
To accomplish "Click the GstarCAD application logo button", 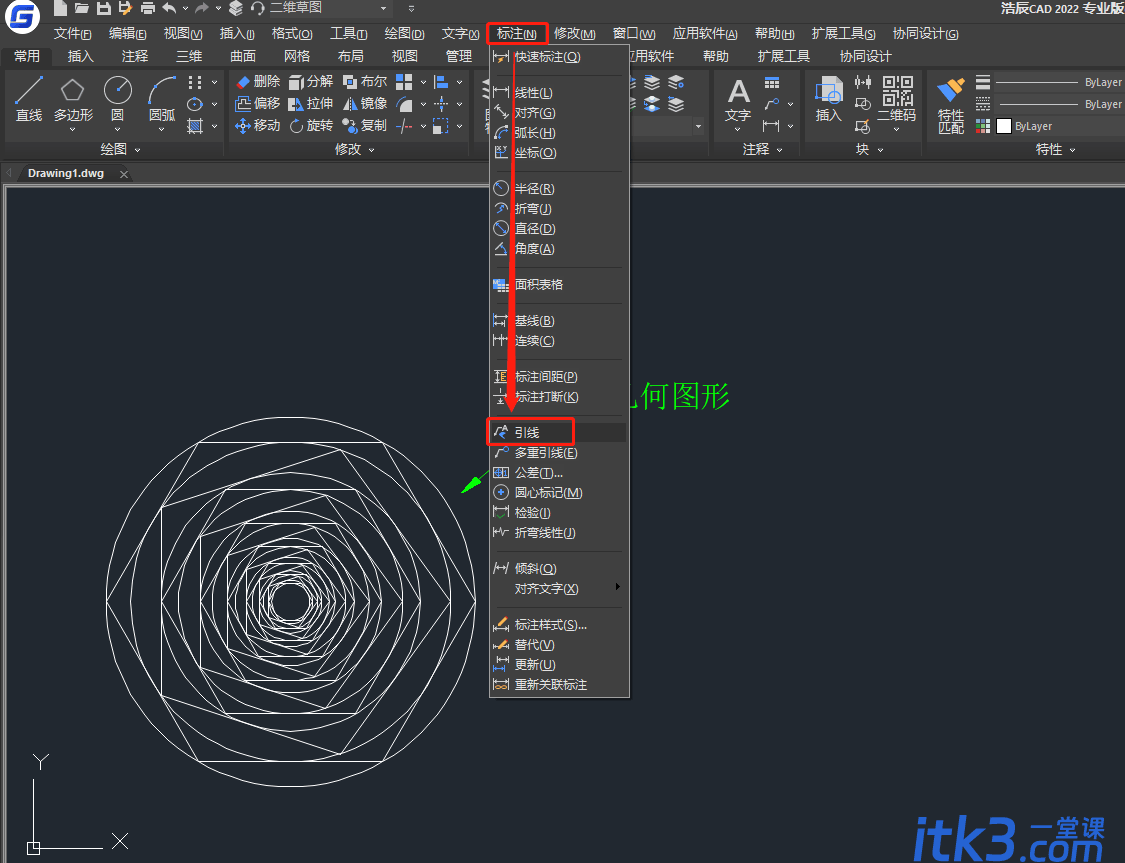I will [x=22, y=16].
